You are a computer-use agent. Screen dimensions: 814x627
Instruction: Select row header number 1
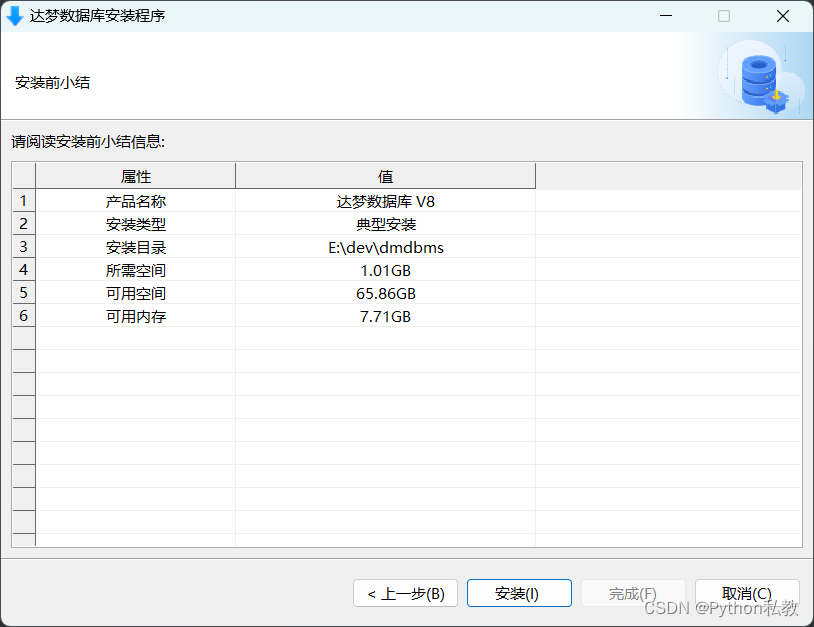click(23, 200)
